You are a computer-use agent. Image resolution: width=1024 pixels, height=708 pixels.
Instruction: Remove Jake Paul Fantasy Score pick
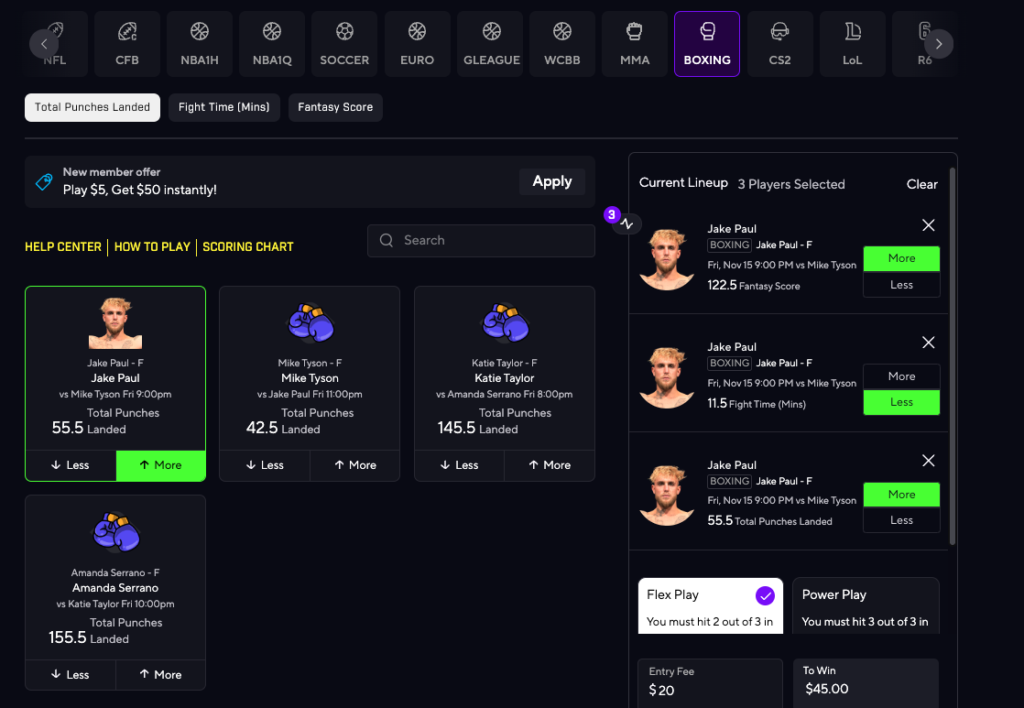coord(928,226)
